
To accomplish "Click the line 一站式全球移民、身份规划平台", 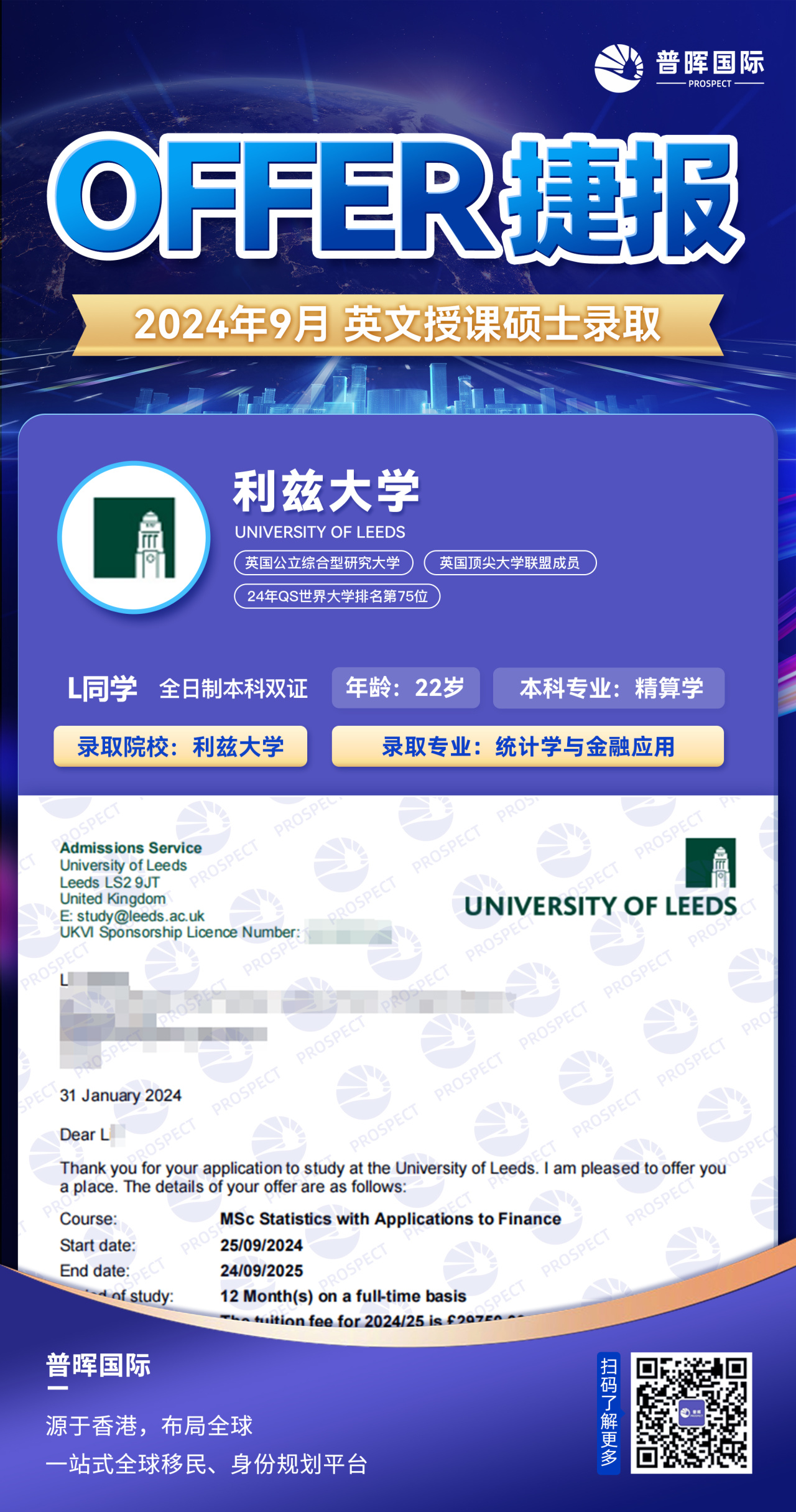I will pyautogui.click(x=206, y=1464).
